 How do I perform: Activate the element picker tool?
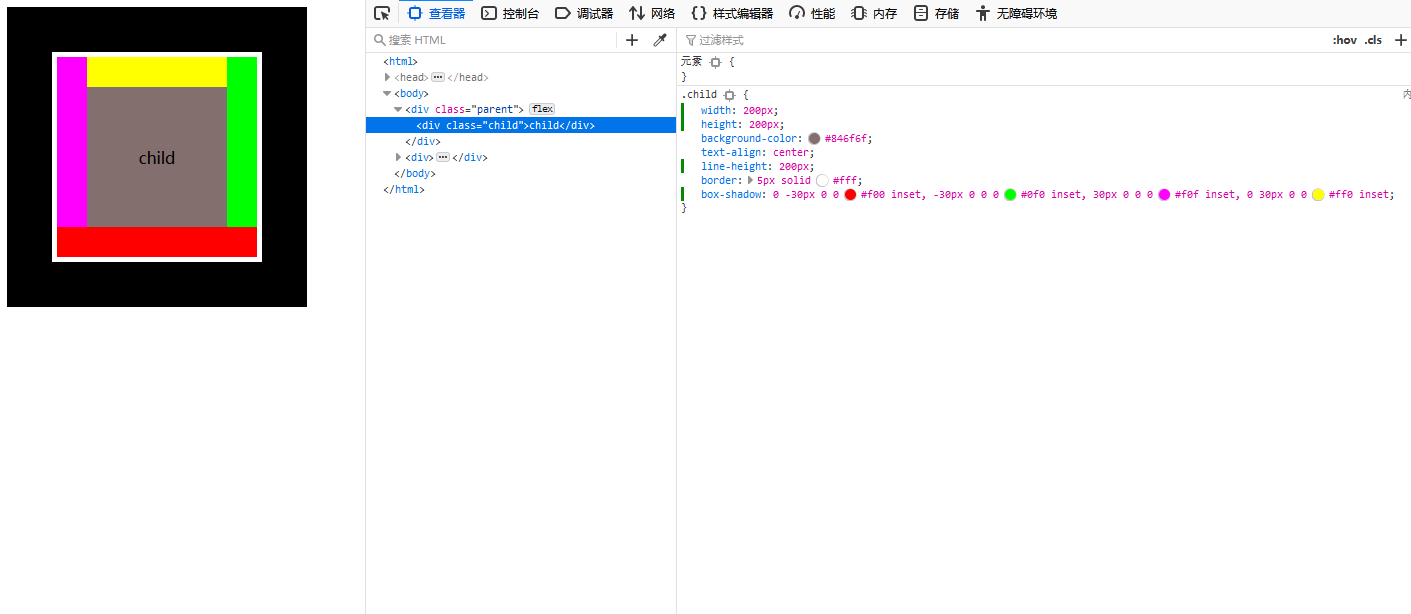click(x=381, y=13)
